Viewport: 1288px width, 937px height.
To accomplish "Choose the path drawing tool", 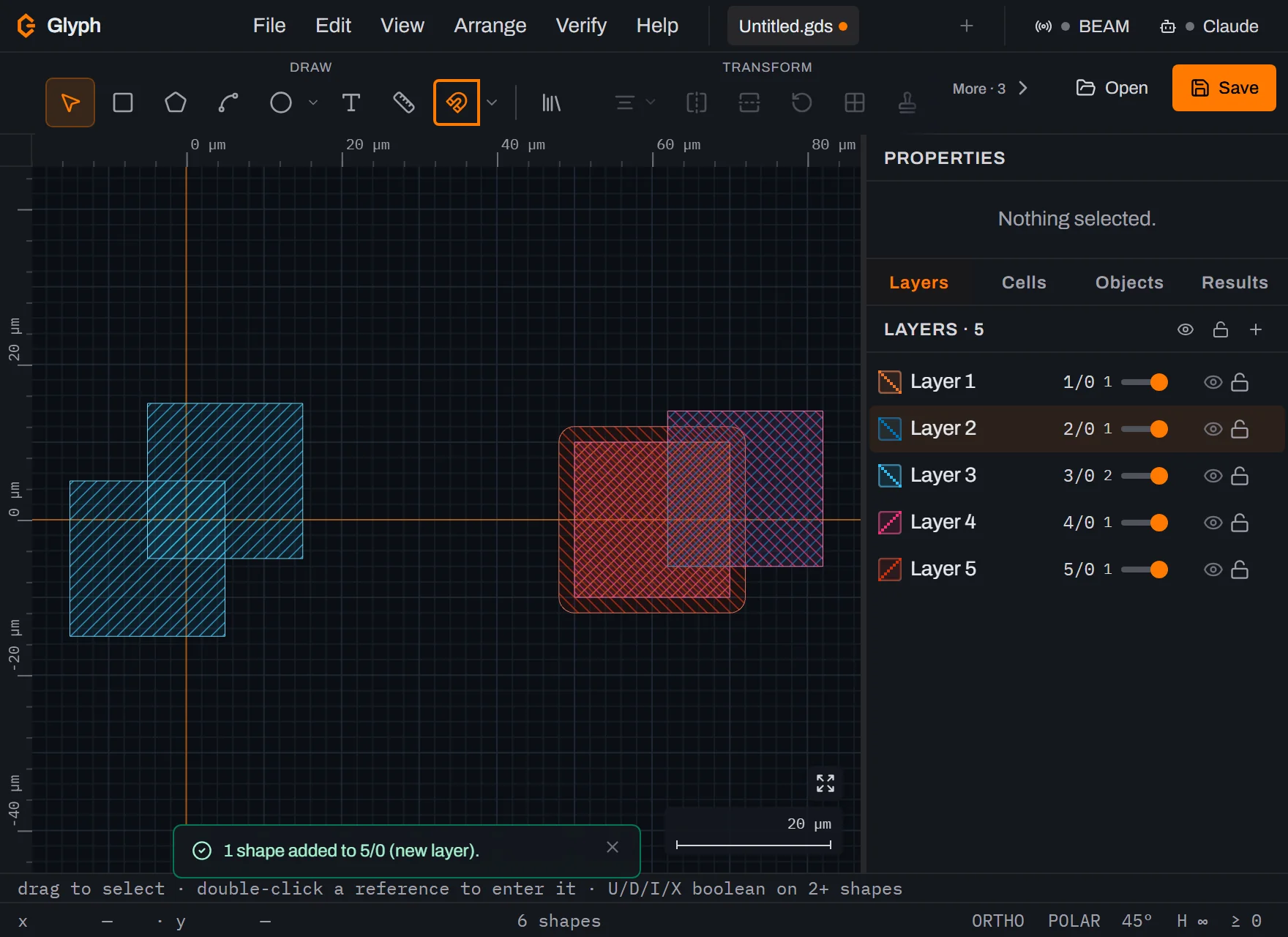I will (x=228, y=102).
